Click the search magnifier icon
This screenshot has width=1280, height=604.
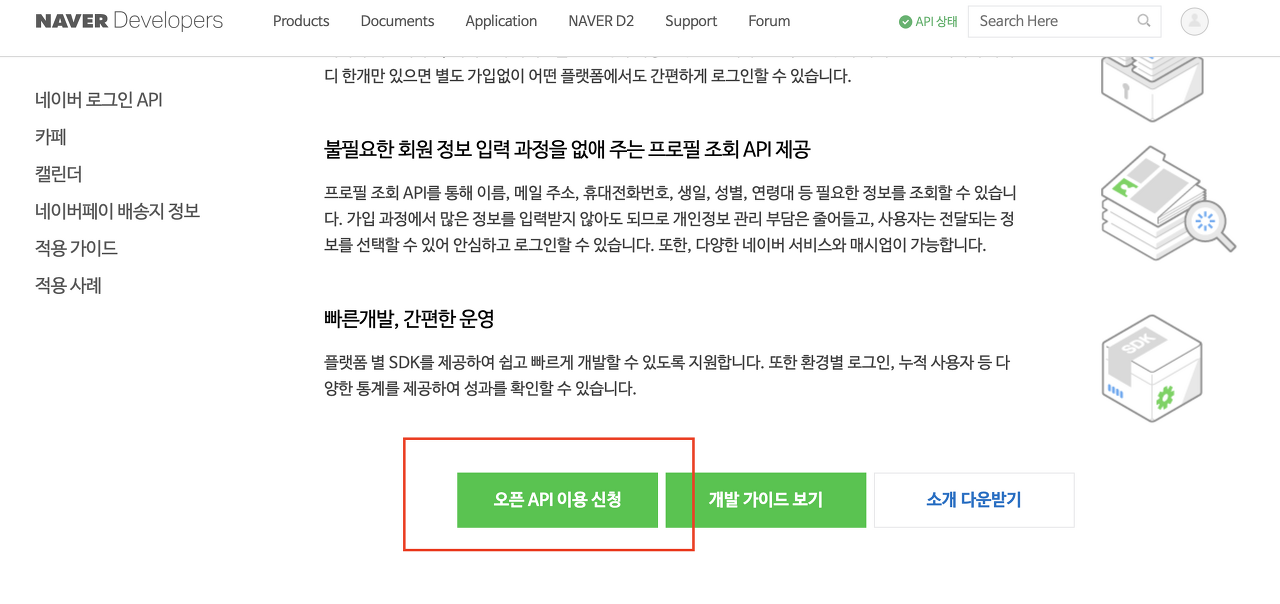[1144, 21]
